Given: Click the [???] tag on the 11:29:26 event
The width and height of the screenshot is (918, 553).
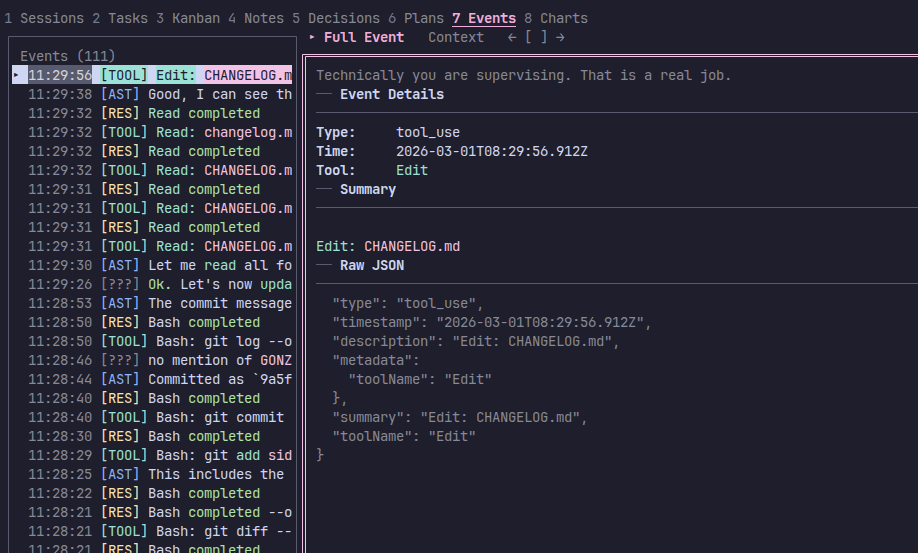Looking at the screenshot, I should point(120,284).
